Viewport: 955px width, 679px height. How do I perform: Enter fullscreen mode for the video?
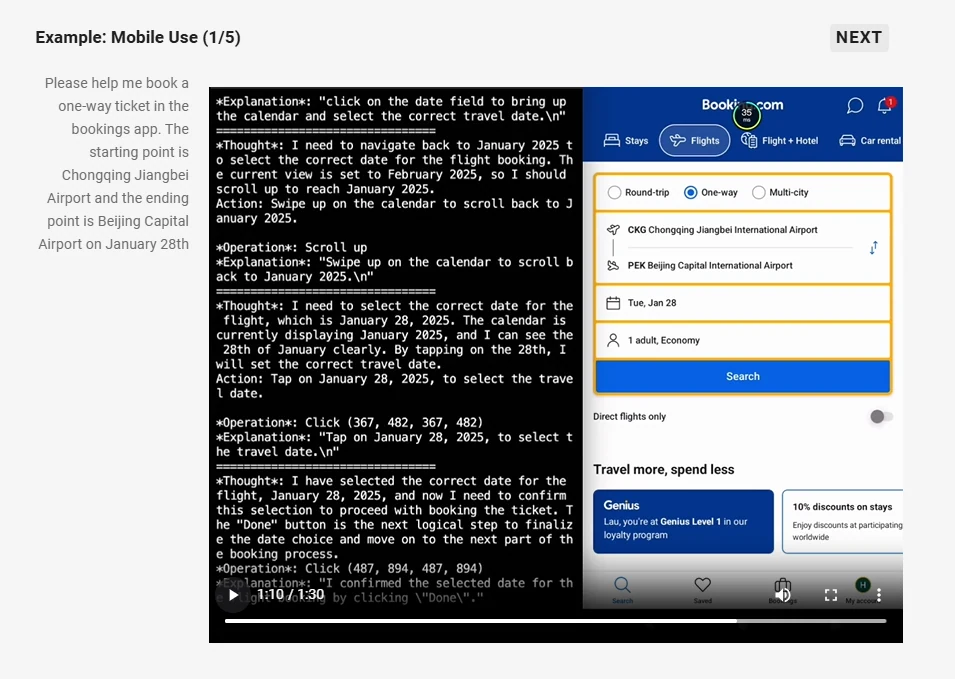tap(831, 595)
